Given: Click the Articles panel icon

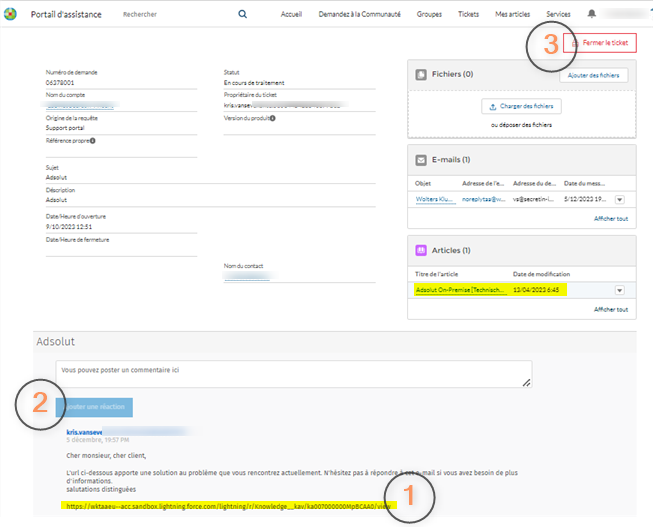Looking at the screenshot, I should [x=421, y=250].
